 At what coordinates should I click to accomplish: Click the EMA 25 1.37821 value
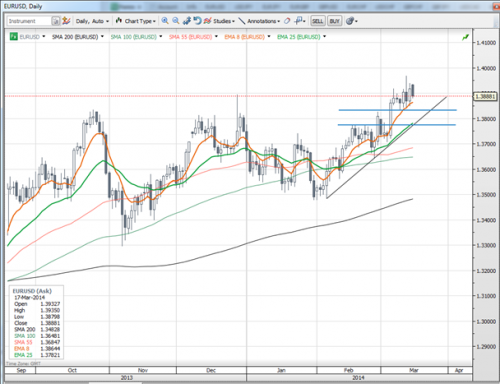point(50,355)
